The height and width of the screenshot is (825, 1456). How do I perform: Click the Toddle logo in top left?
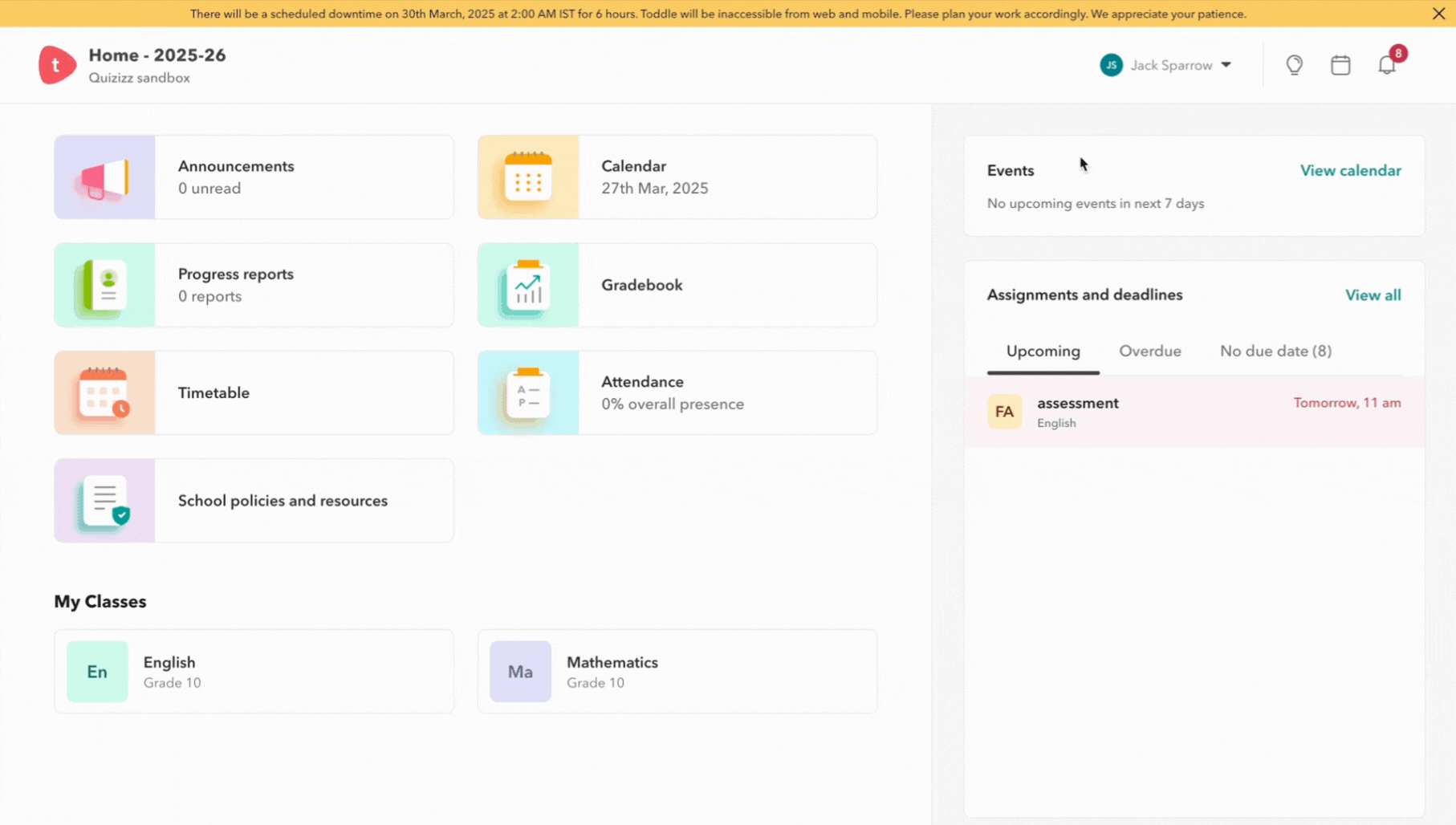(56, 65)
